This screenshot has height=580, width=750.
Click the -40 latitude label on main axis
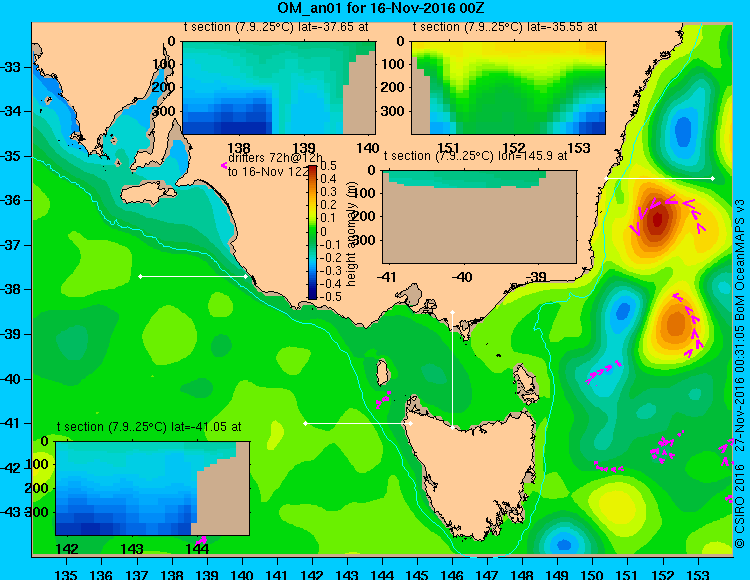point(11,379)
